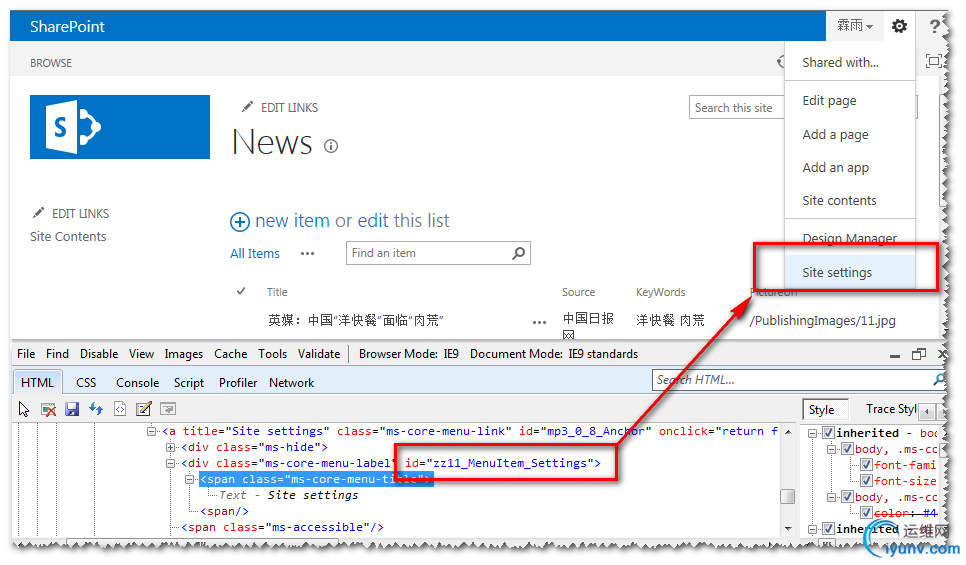Click the Browser Mode: IE9 menu

click(408, 354)
